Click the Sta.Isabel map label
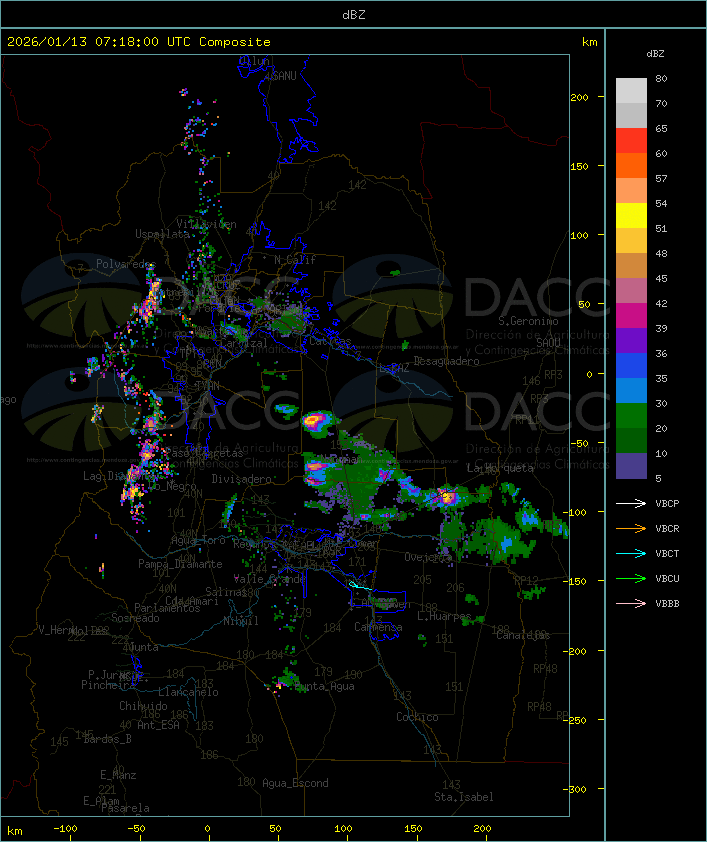 pos(463,797)
